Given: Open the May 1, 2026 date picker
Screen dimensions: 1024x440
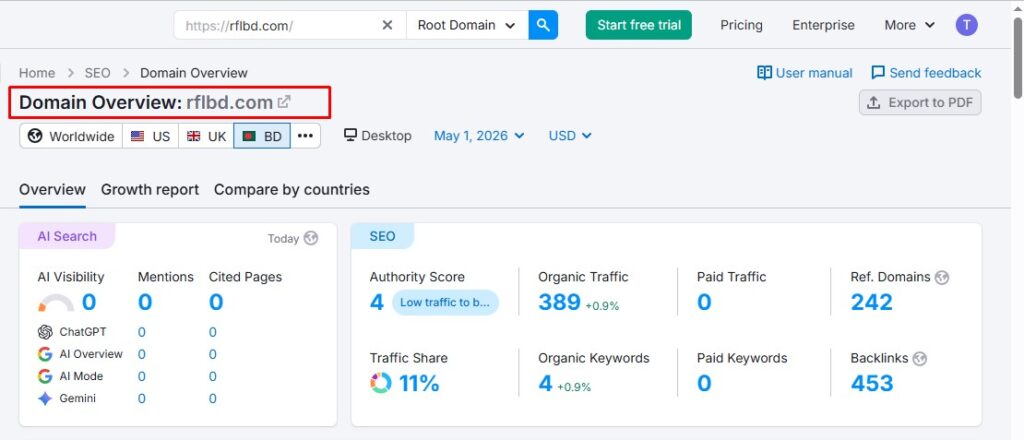Looking at the screenshot, I should click(479, 136).
